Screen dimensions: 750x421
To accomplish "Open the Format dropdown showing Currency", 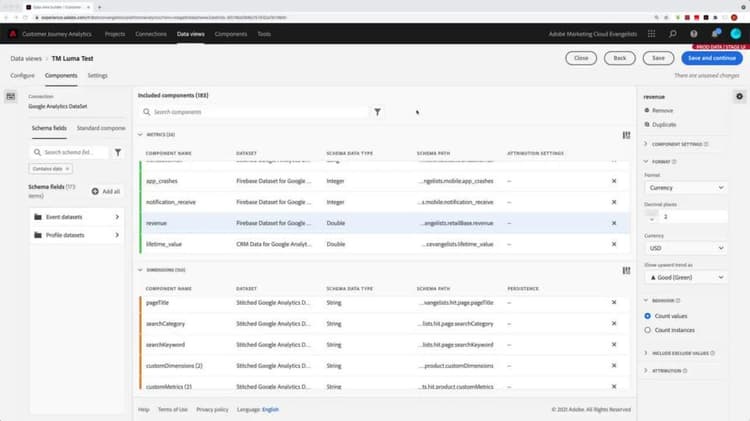I will coord(686,188).
